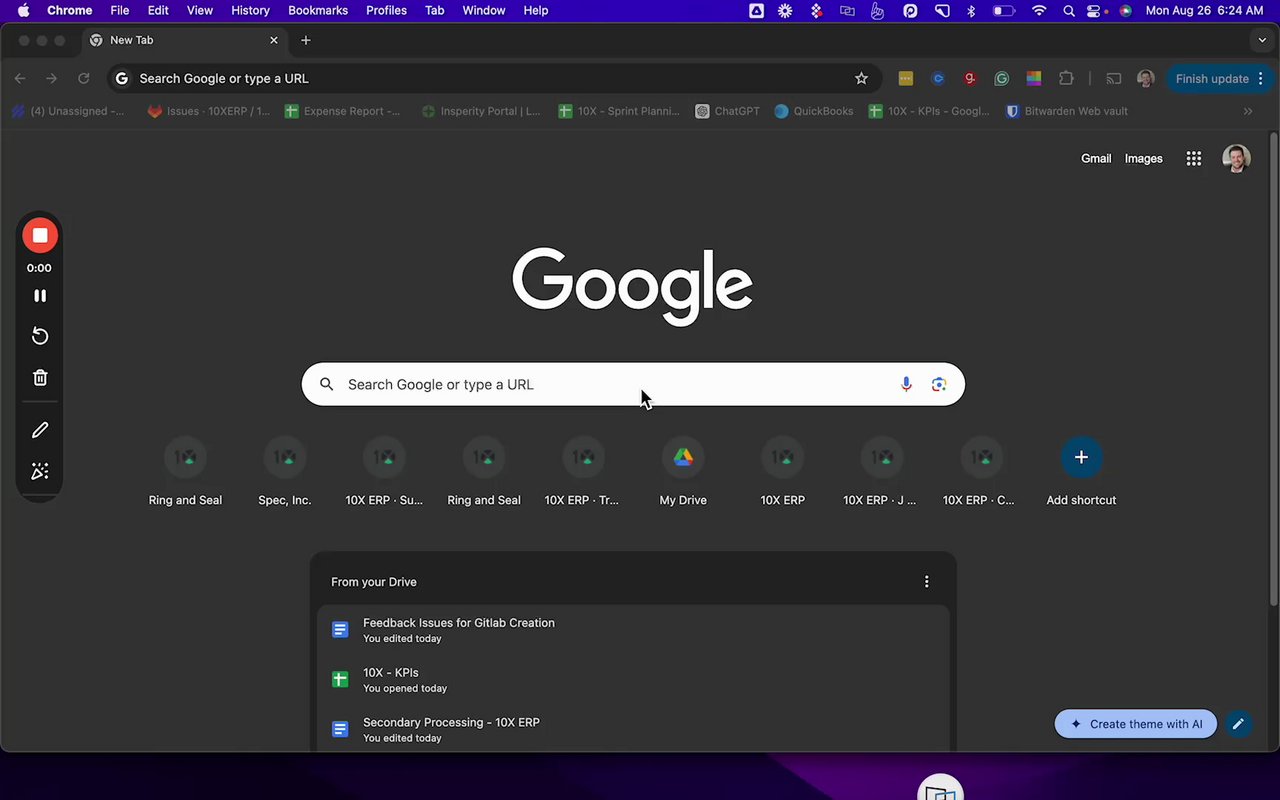1280x800 pixels.
Task: Search by image with Google Lens
Action: [x=939, y=384]
